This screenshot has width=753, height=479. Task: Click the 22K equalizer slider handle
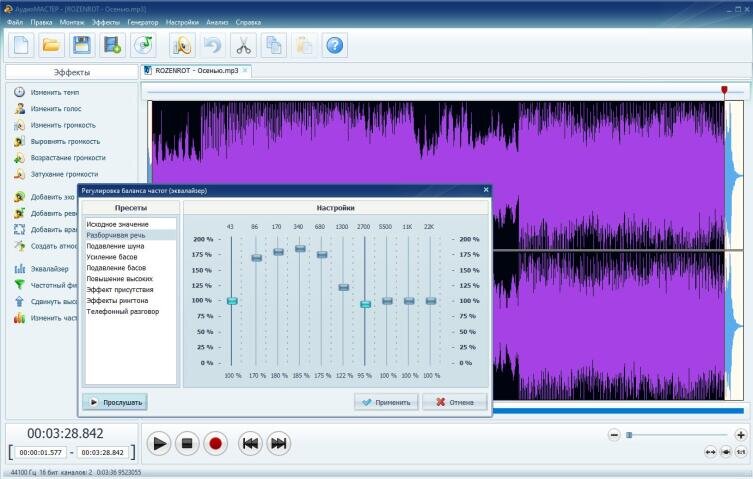pos(431,301)
